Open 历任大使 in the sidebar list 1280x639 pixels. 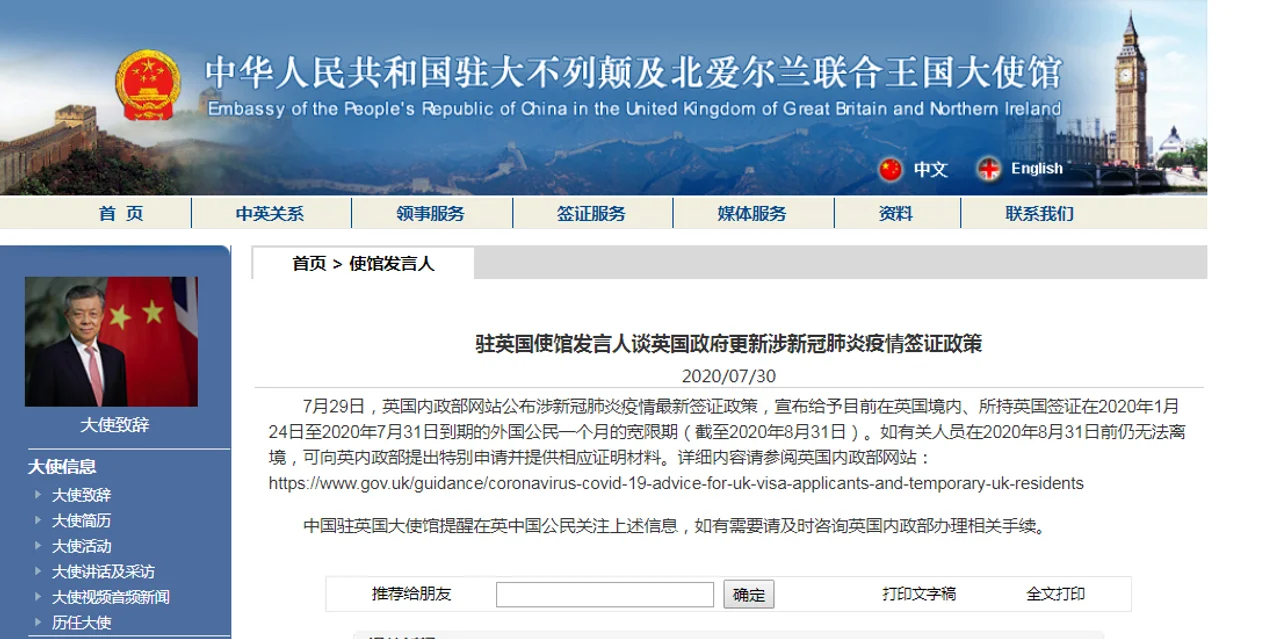(x=81, y=622)
